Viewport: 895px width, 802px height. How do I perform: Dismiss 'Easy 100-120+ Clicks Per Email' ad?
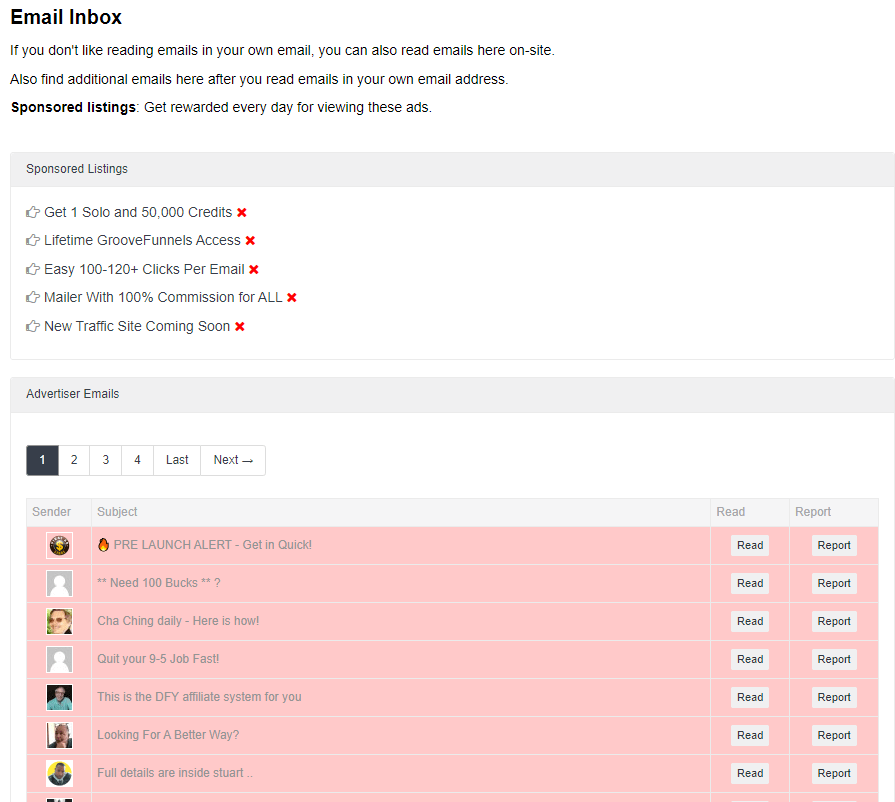(x=254, y=269)
